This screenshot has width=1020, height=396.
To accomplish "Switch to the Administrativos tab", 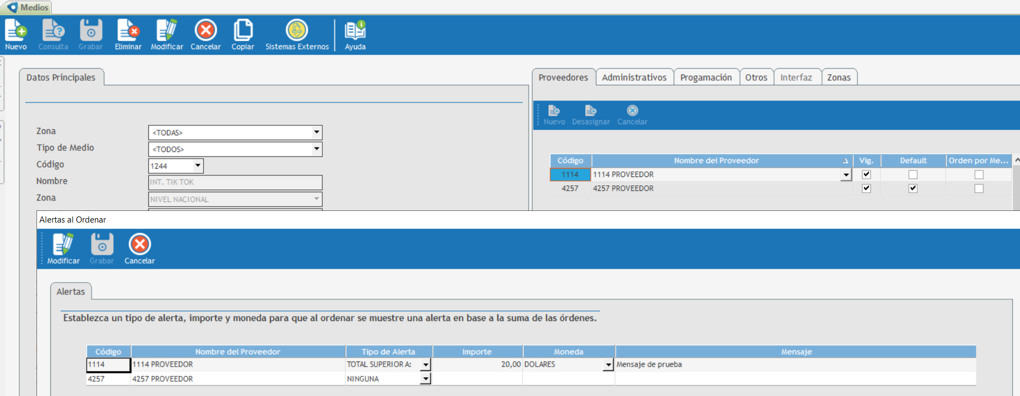I will [x=634, y=77].
